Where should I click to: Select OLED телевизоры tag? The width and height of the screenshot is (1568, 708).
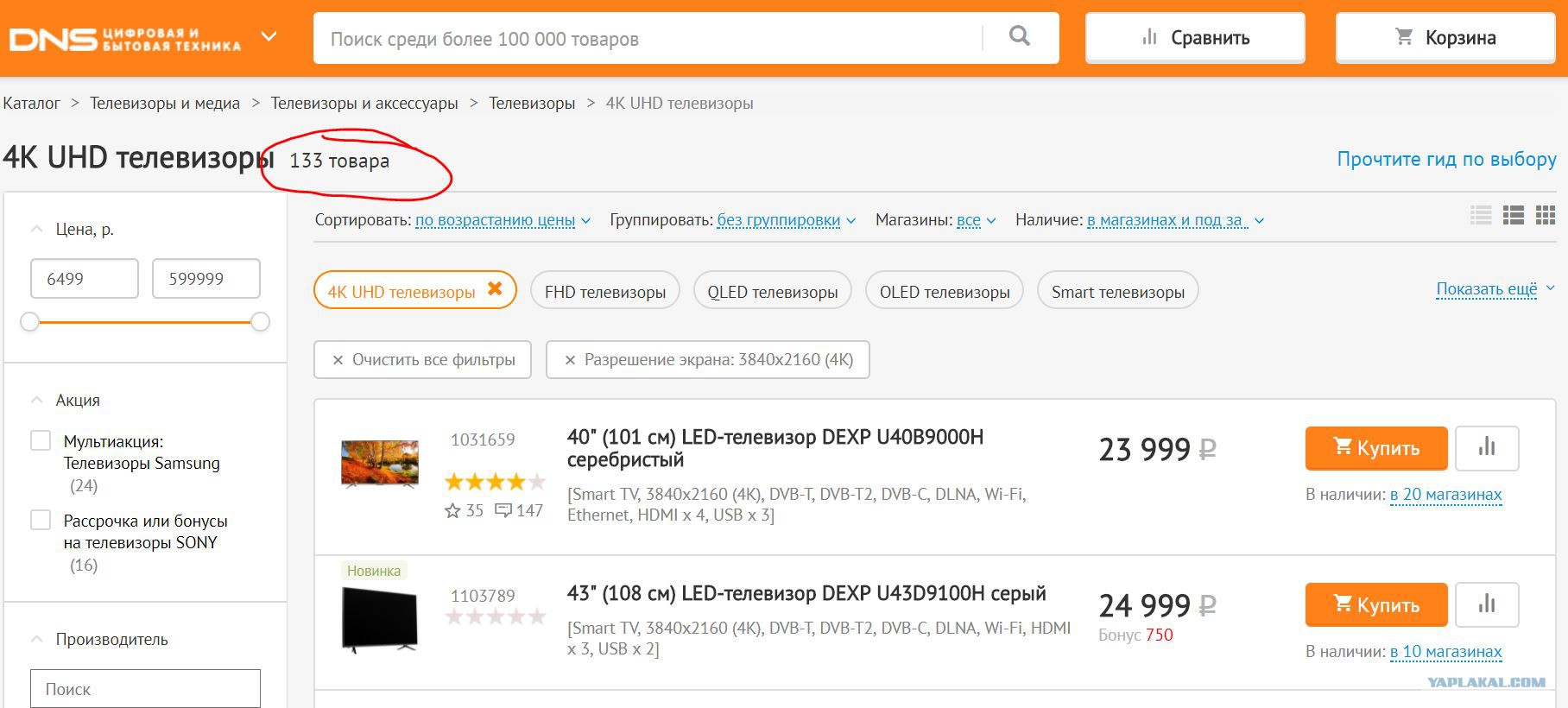tap(945, 292)
